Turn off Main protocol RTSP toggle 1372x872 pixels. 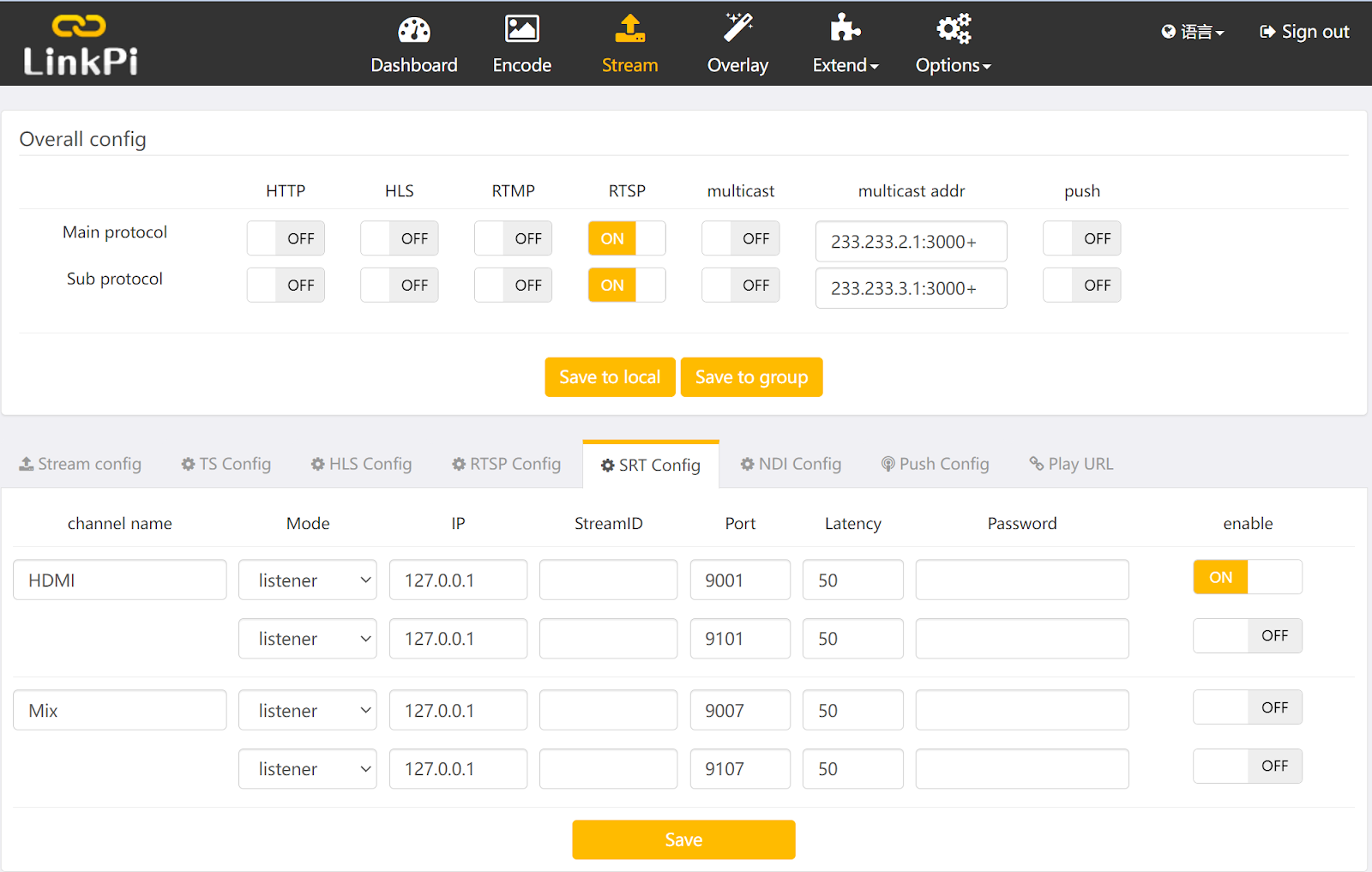[x=627, y=239]
